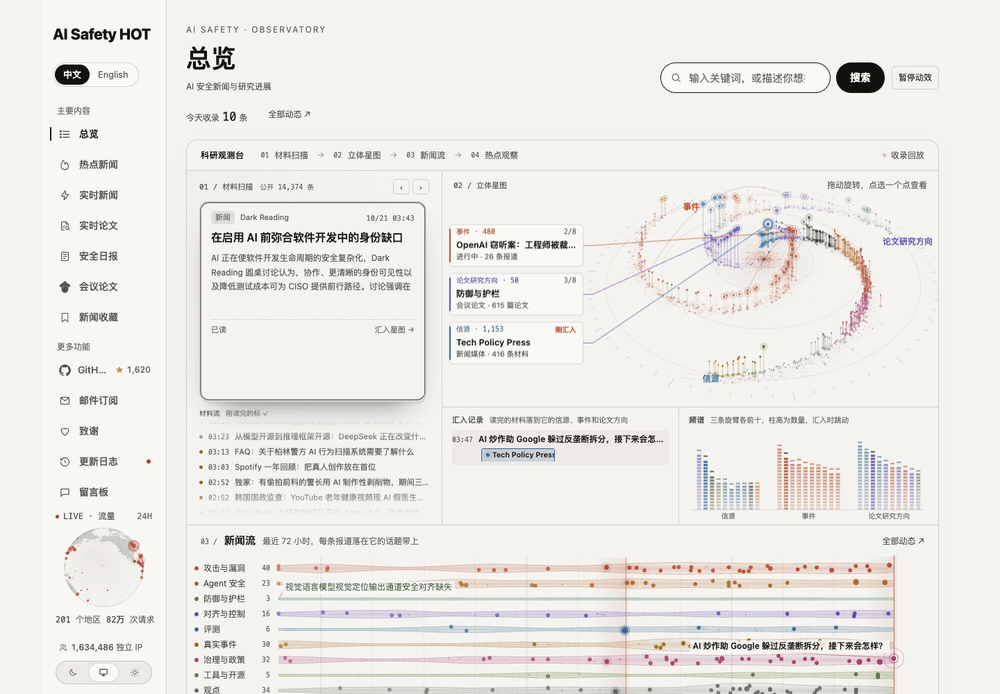Click the lightning icon beside 实时新闻
The image size is (1000, 694).
[x=64, y=195]
